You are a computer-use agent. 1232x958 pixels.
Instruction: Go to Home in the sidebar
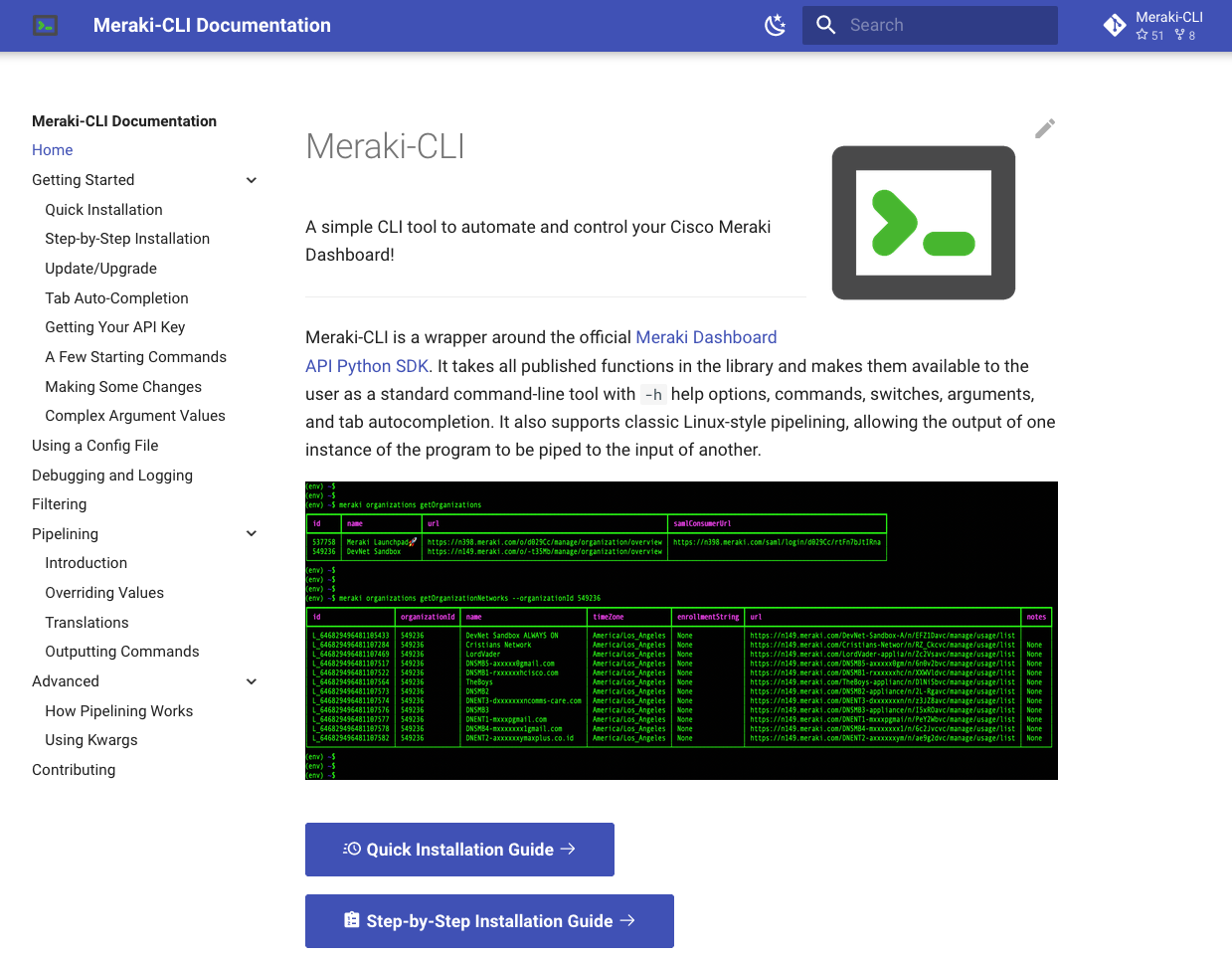(53, 150)
